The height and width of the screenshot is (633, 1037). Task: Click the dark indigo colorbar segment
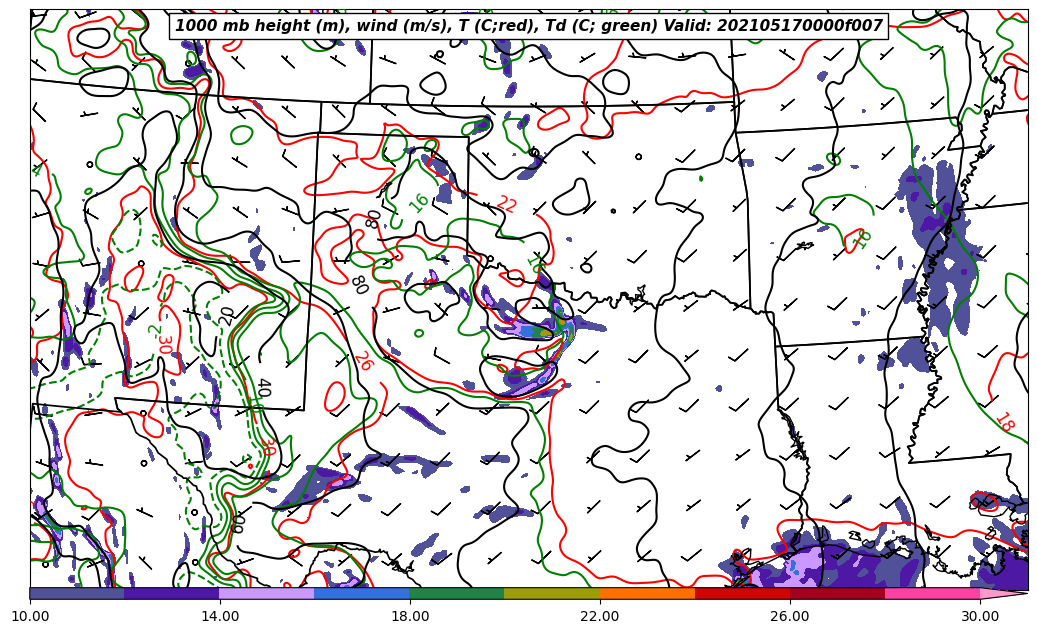pos(171,593)
